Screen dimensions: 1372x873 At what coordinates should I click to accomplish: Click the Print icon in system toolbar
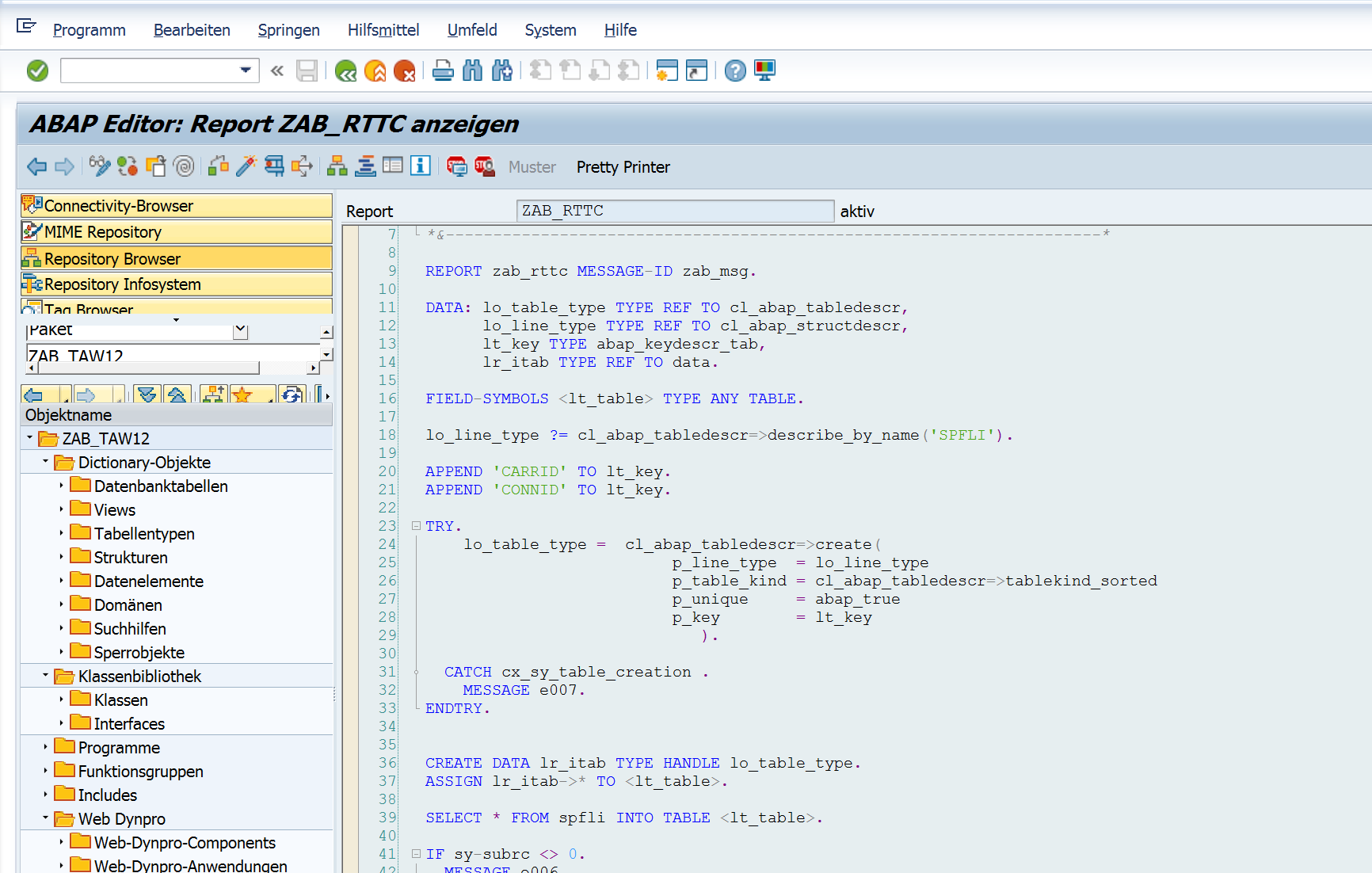tap(443, 71)
